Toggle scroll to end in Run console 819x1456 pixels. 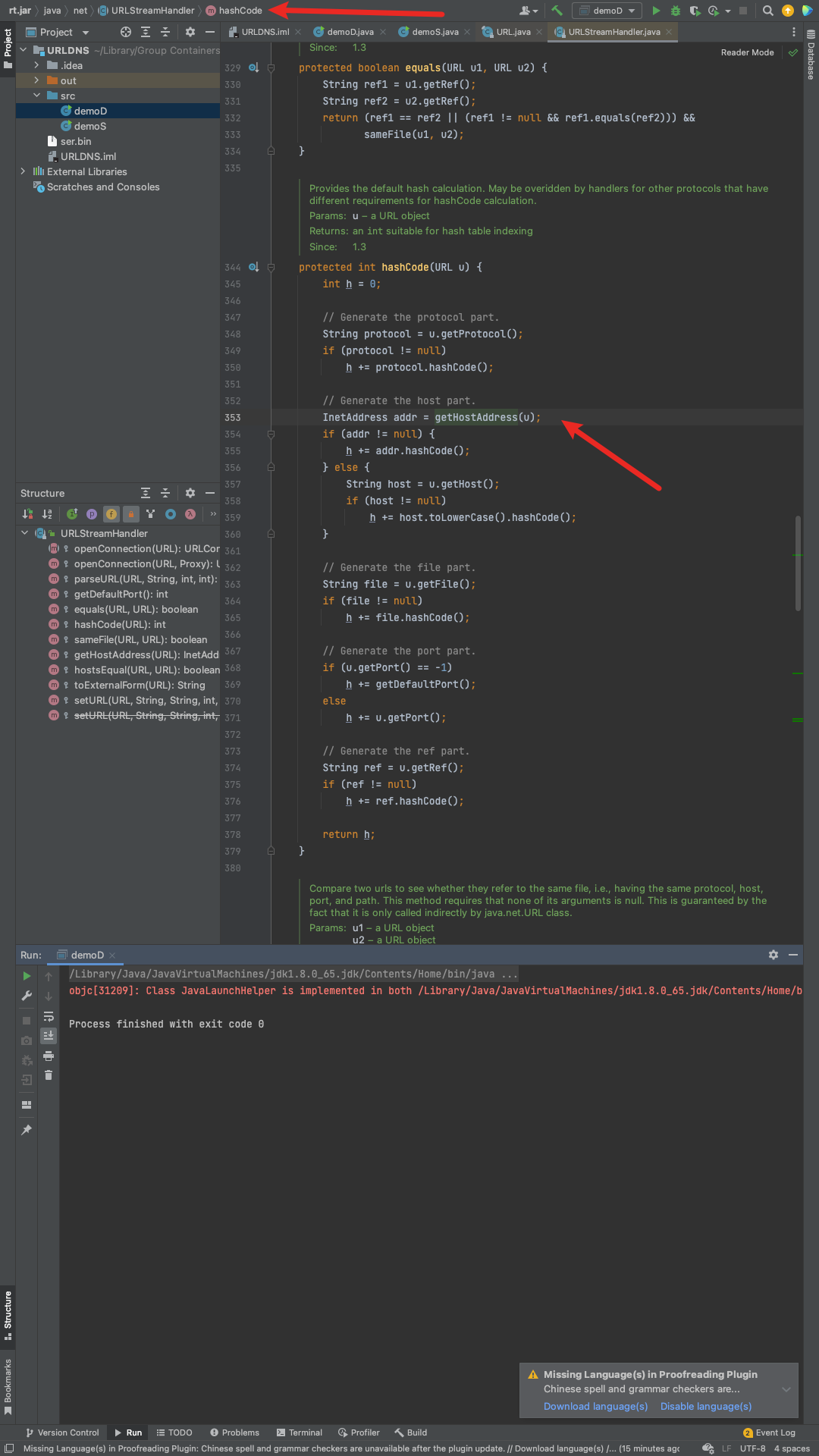tap(49, 1036)
